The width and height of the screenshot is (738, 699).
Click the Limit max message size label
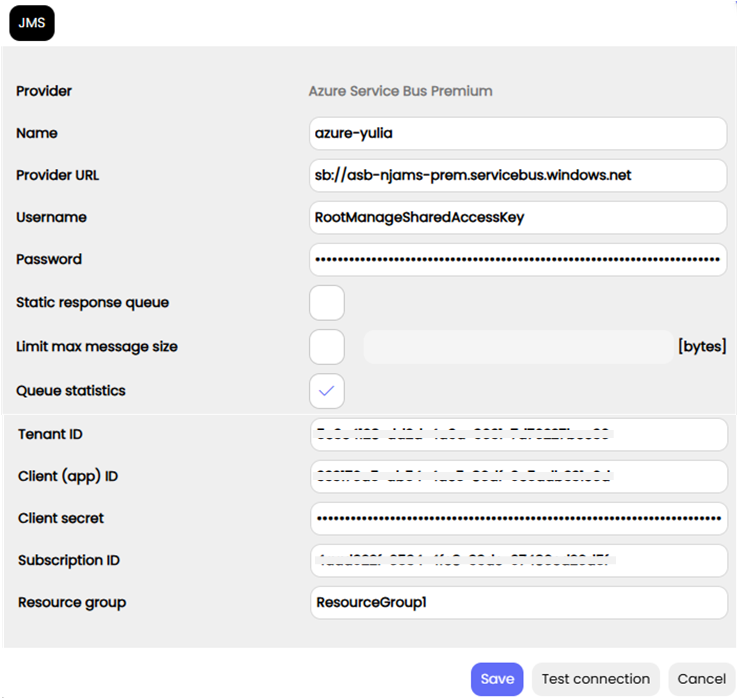pos(97,347)
